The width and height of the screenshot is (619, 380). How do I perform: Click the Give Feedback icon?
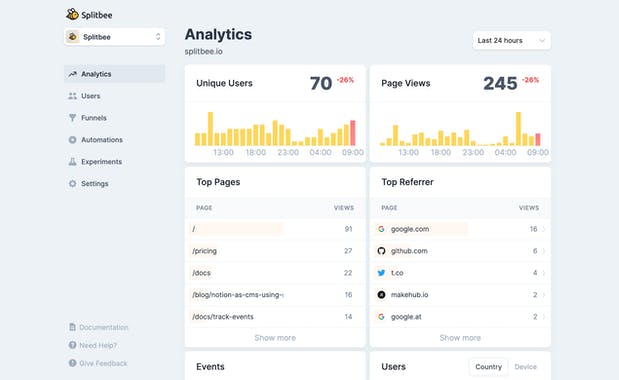point(72,363)
